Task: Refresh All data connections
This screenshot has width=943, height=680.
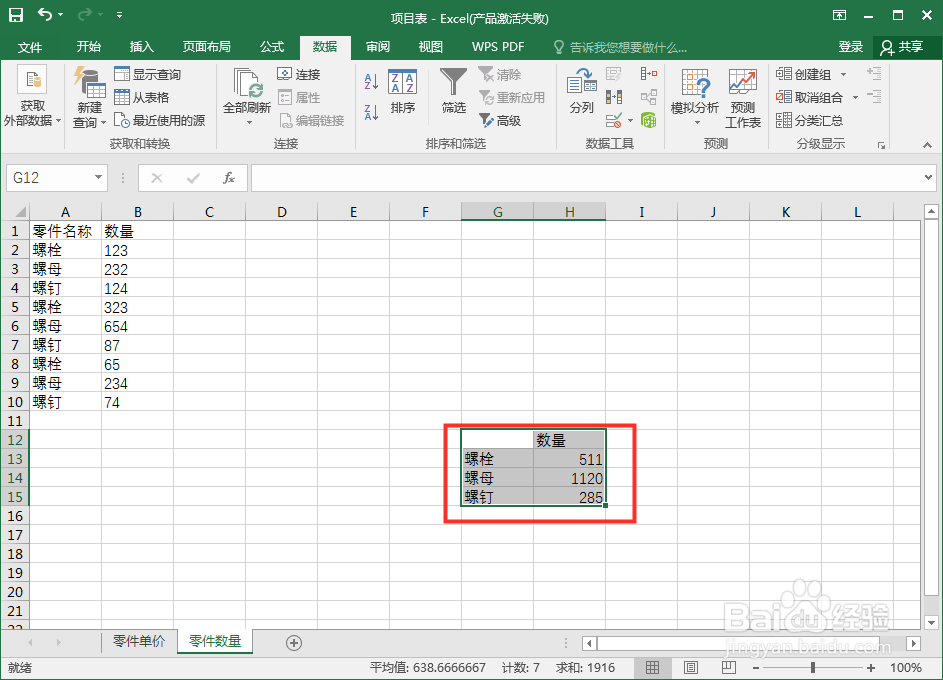Action: 247,97
